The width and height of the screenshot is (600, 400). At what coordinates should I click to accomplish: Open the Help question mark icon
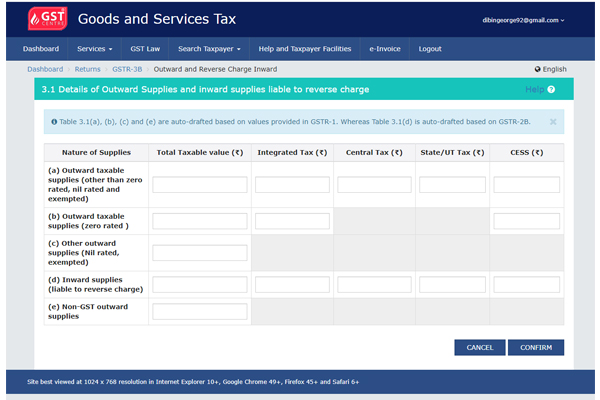point(551,90)
